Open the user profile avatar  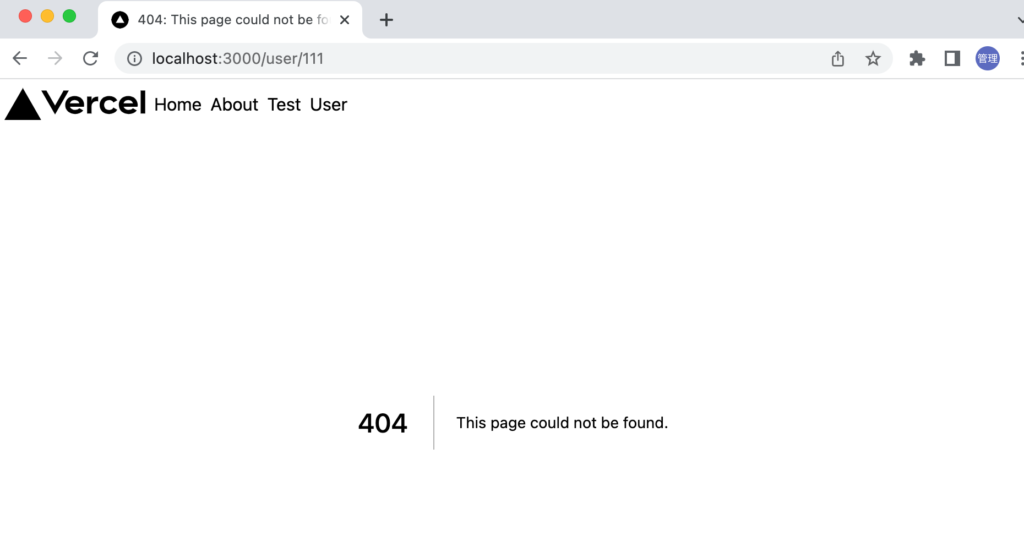pos(987,59)
